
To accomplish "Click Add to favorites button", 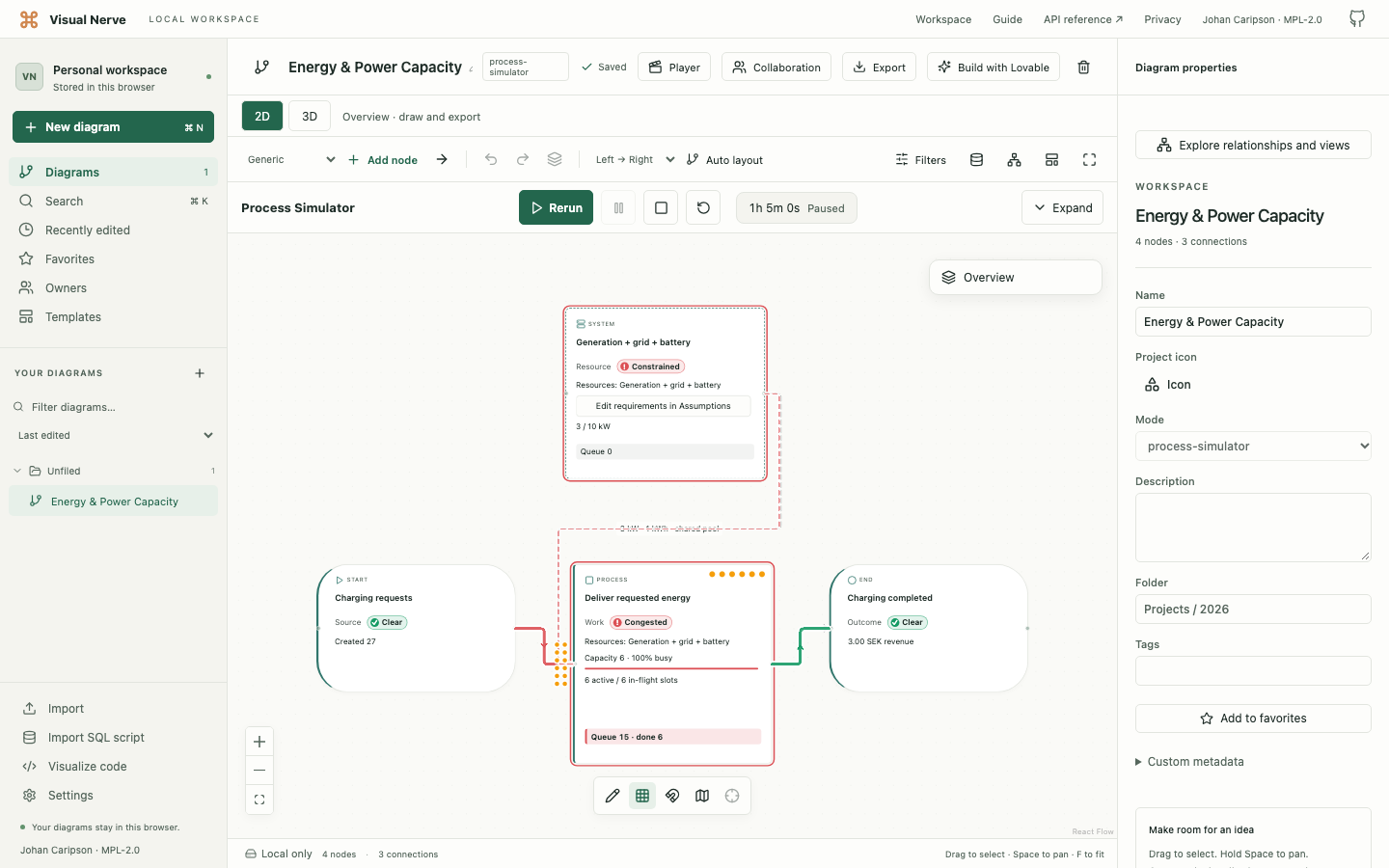I will tap(1253, 719).
